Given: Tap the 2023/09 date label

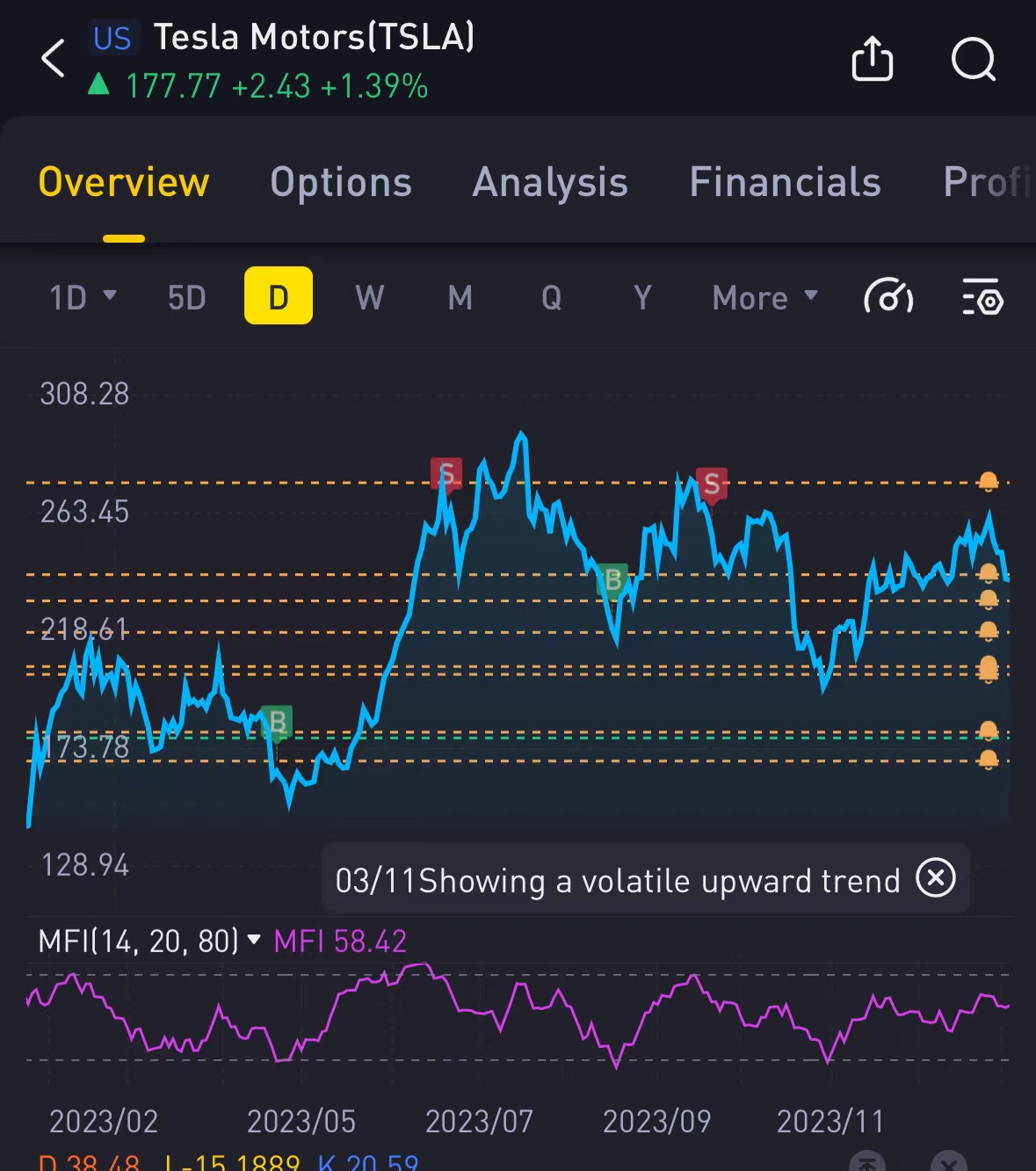Looking at the screenshot, I should pyautogui.click(x=656, y=1121).
